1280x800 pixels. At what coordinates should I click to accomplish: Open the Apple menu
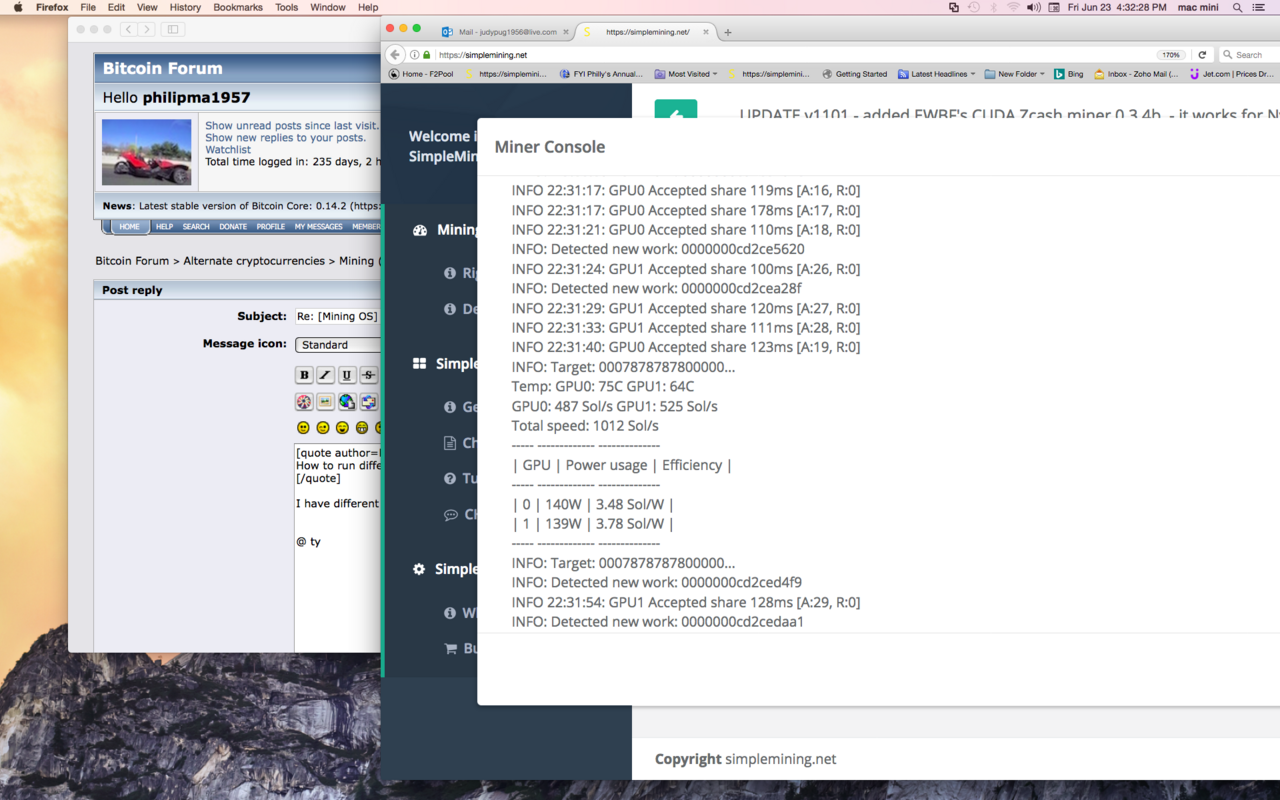(18, 7)
